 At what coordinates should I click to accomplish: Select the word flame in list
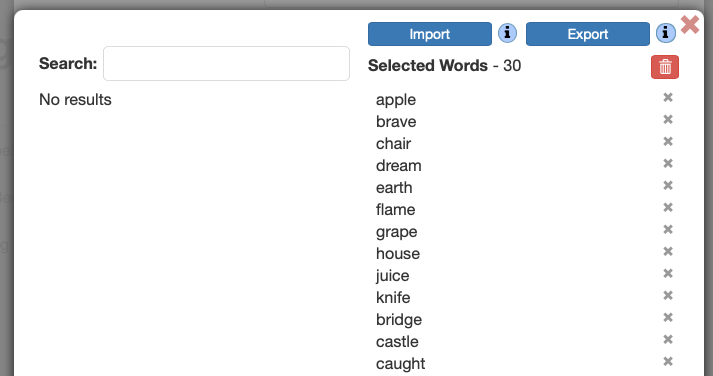tap(395, 210)
